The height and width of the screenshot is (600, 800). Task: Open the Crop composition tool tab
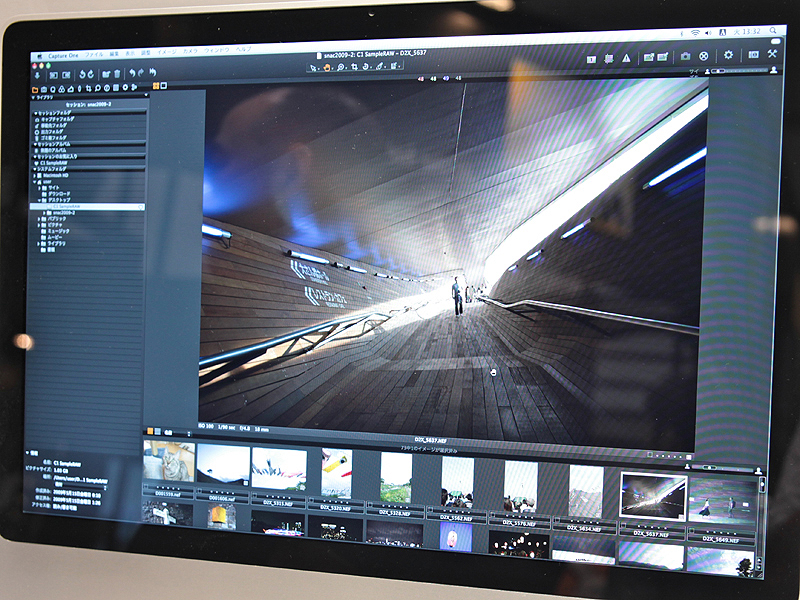point(89,89)
